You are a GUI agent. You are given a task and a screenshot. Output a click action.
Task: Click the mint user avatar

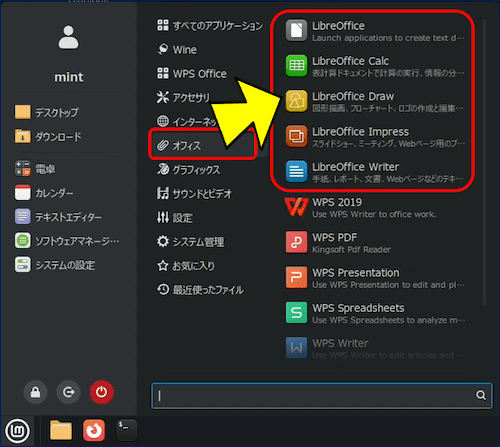pyautogui.click(x=68, y=37)
